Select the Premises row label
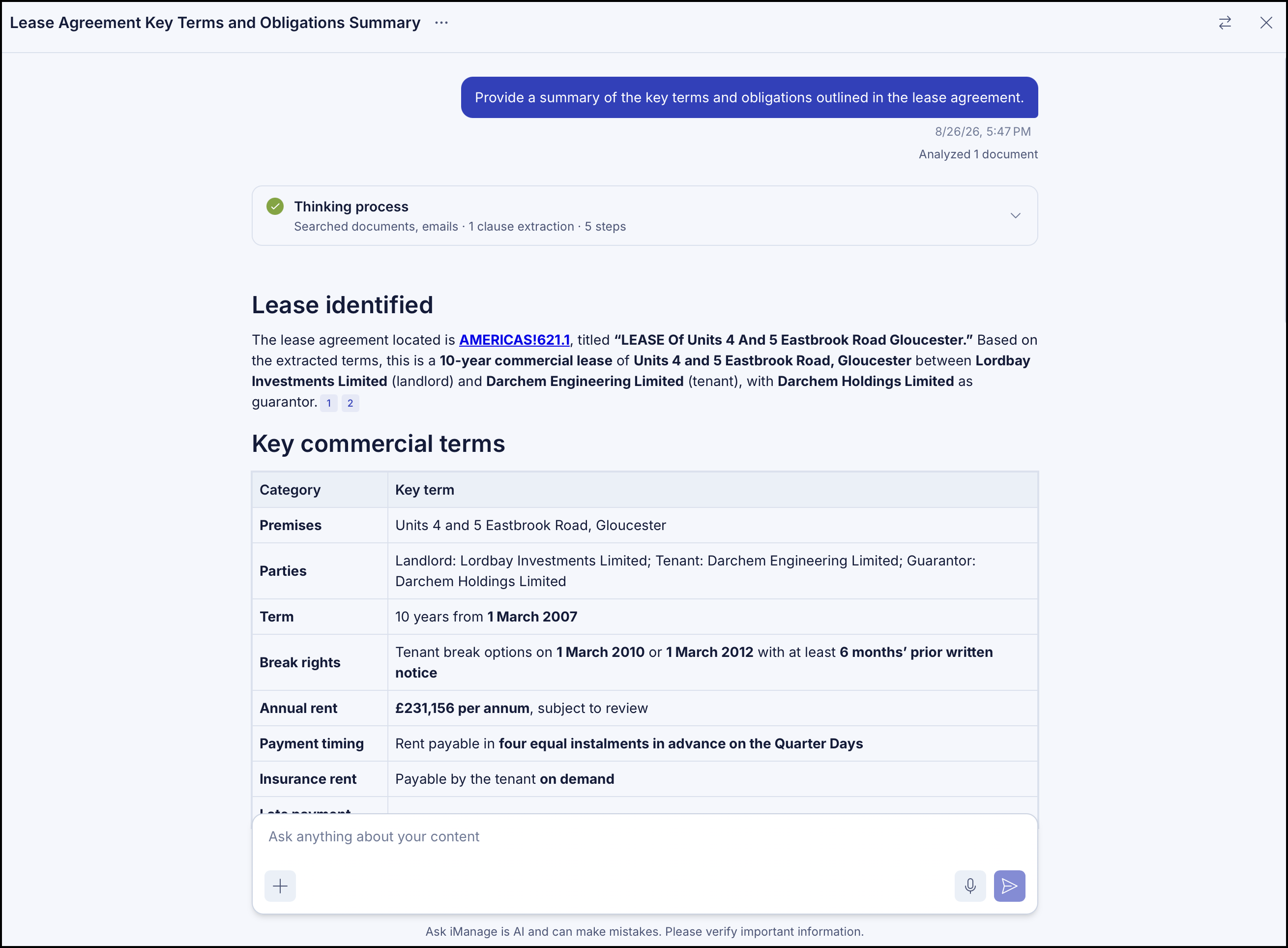Viewport: 1288px width, 948px height. (x=291, y=525)
